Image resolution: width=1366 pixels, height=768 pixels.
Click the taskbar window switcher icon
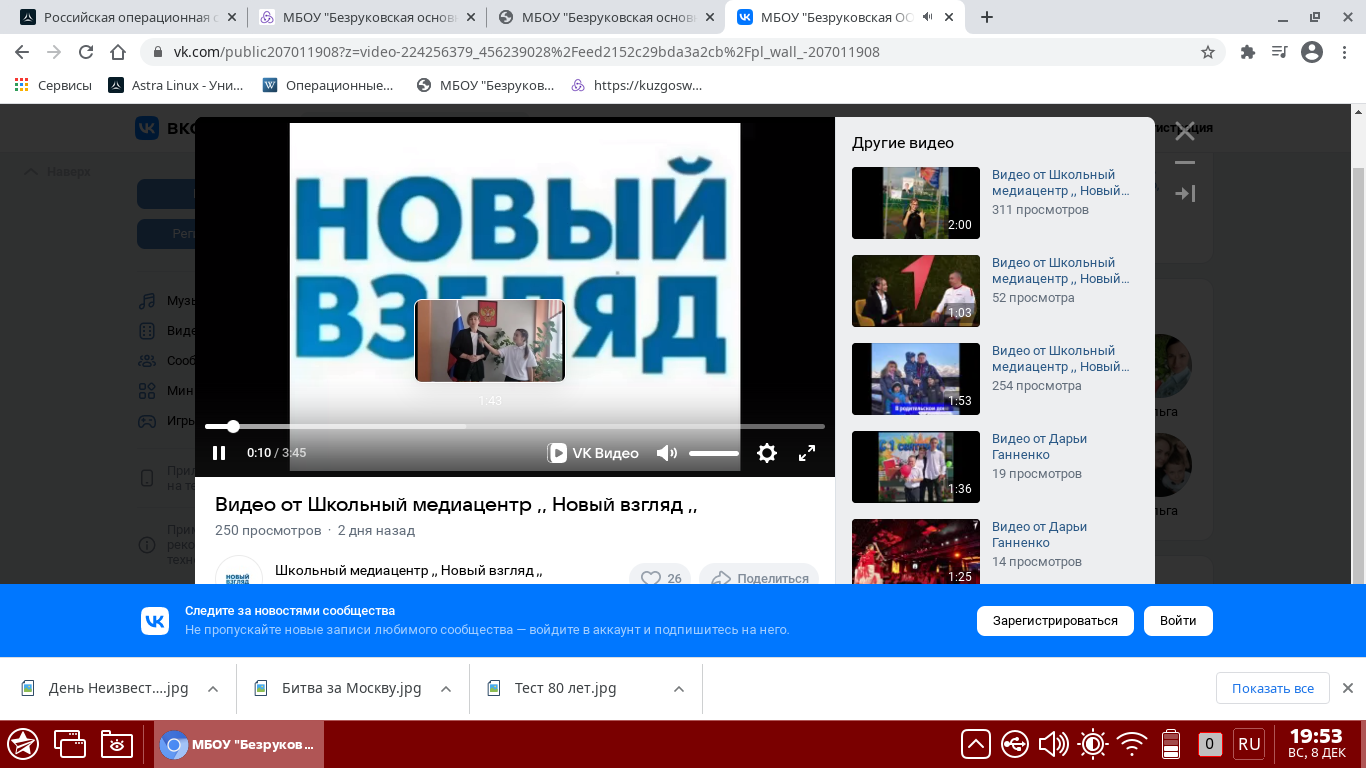pyautogui.click(x=70, y=744)
